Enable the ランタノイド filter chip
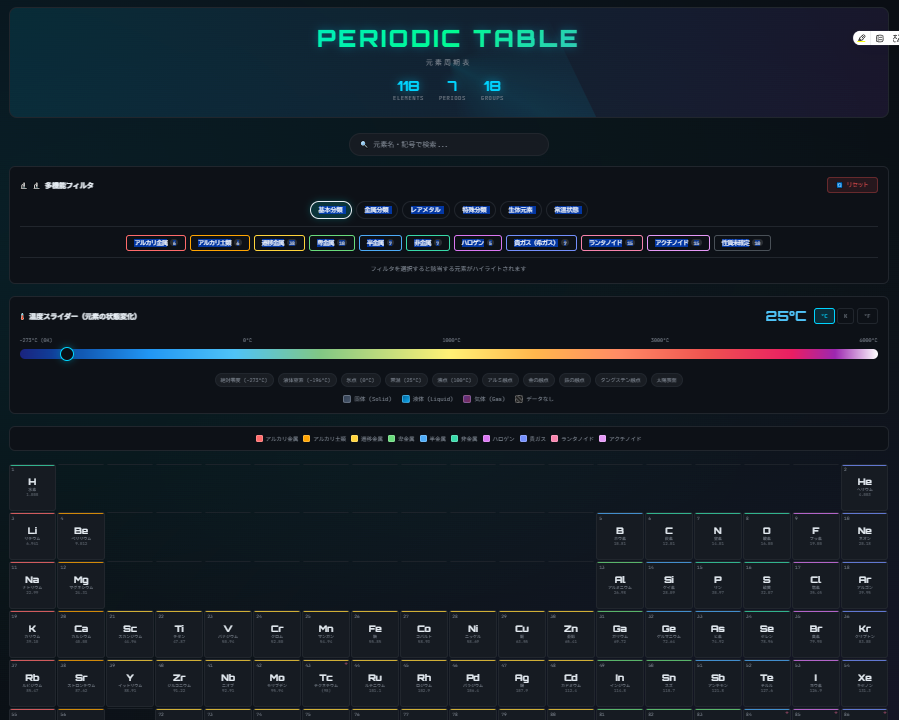This screenshot has height=720, width=899. (611, 243)
